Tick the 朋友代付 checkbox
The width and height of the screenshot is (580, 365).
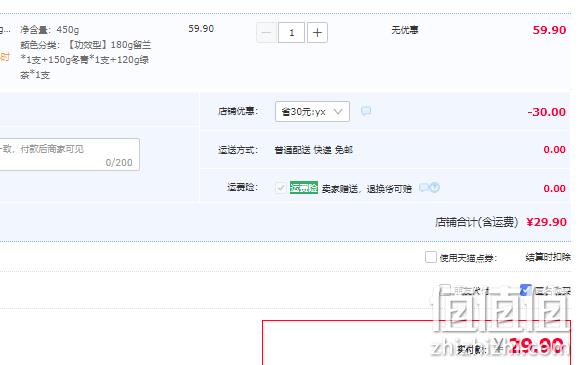coord(445,290)
